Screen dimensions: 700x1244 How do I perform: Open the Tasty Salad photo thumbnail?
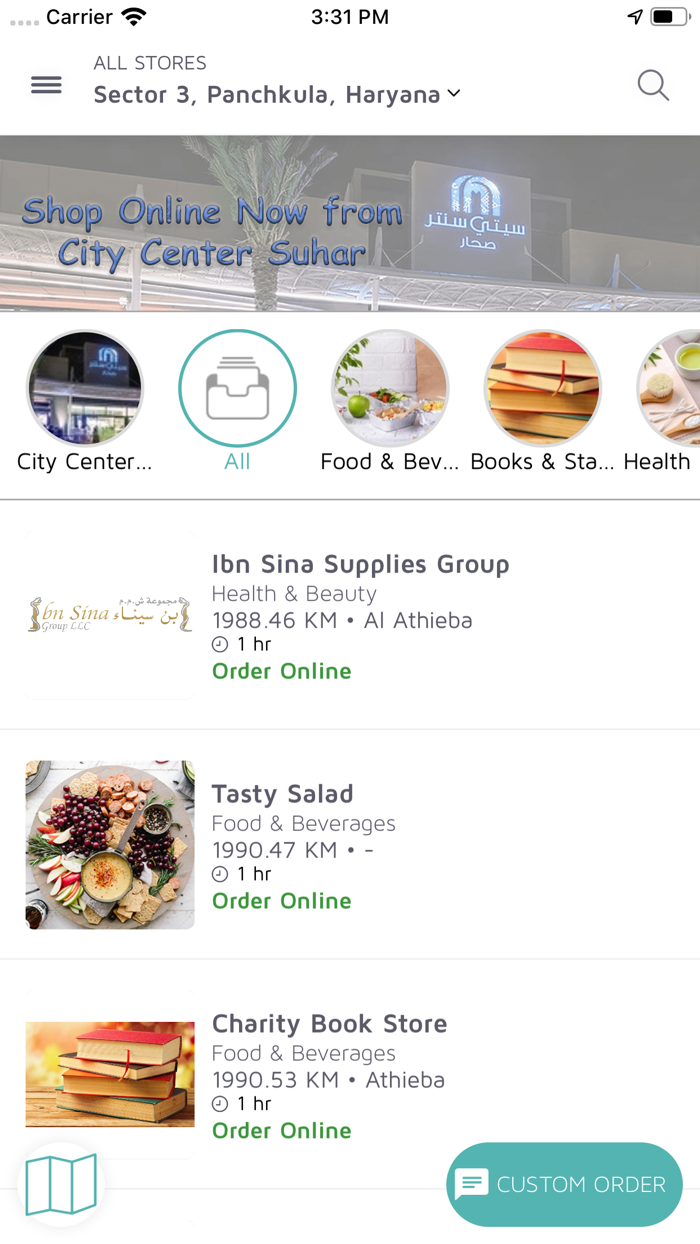tap(110, 845)
